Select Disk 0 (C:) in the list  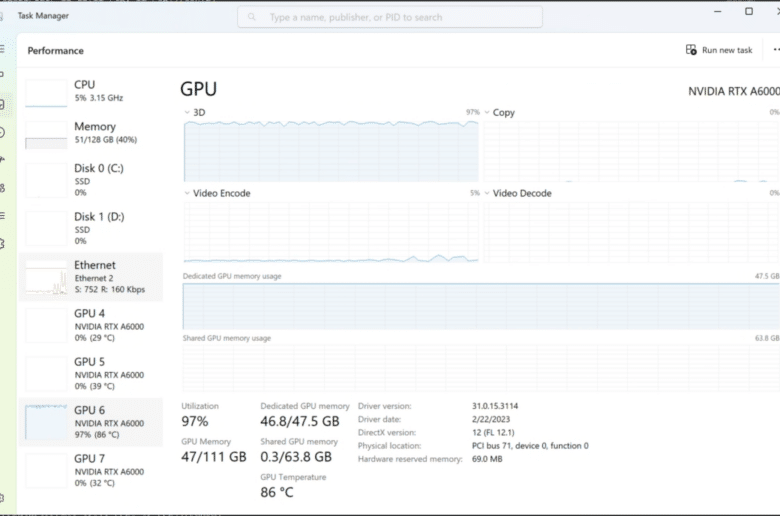point(91,180)
